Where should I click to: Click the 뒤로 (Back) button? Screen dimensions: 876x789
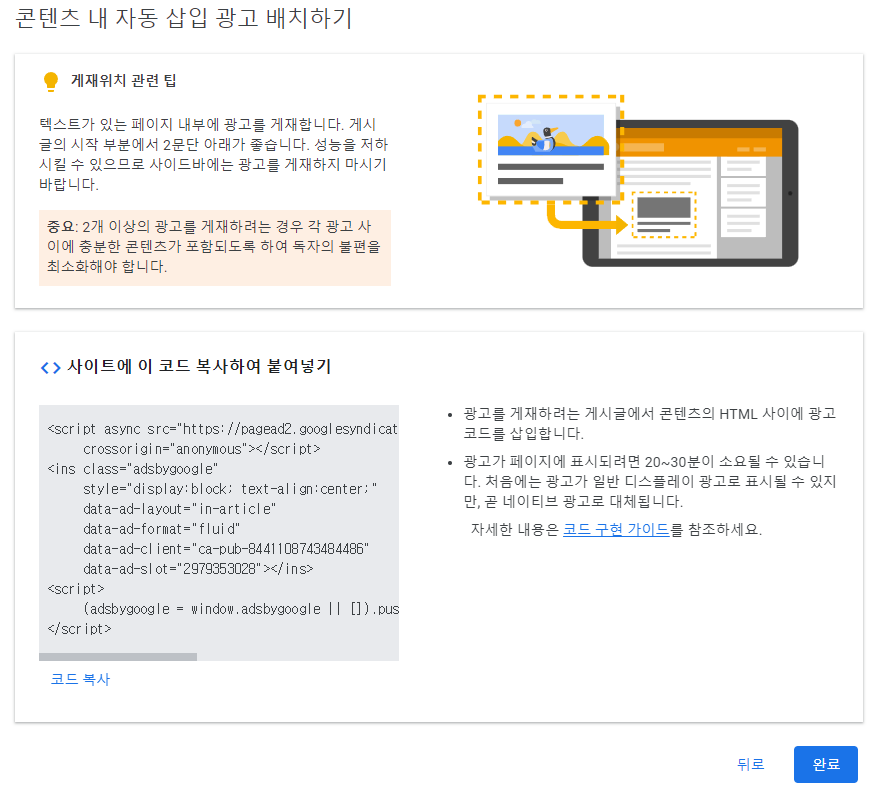pos(750,764)
